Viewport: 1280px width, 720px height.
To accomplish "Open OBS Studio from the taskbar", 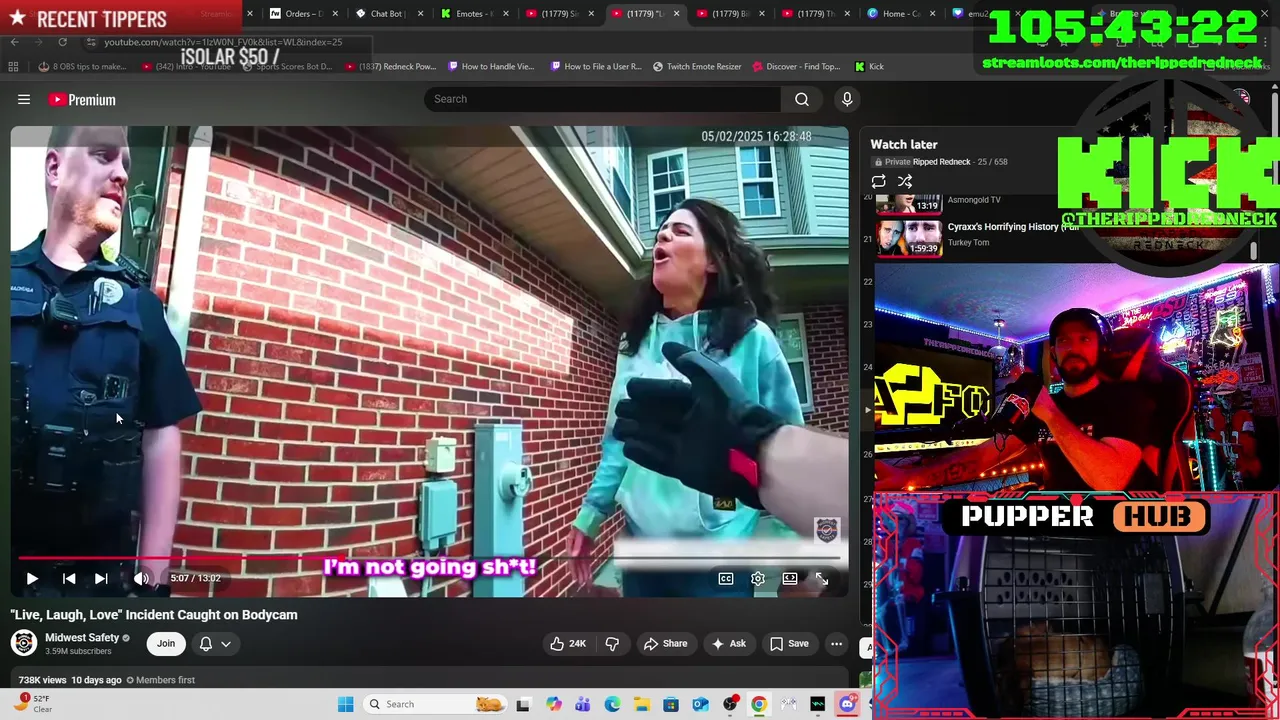I will [x=730, y=704].
